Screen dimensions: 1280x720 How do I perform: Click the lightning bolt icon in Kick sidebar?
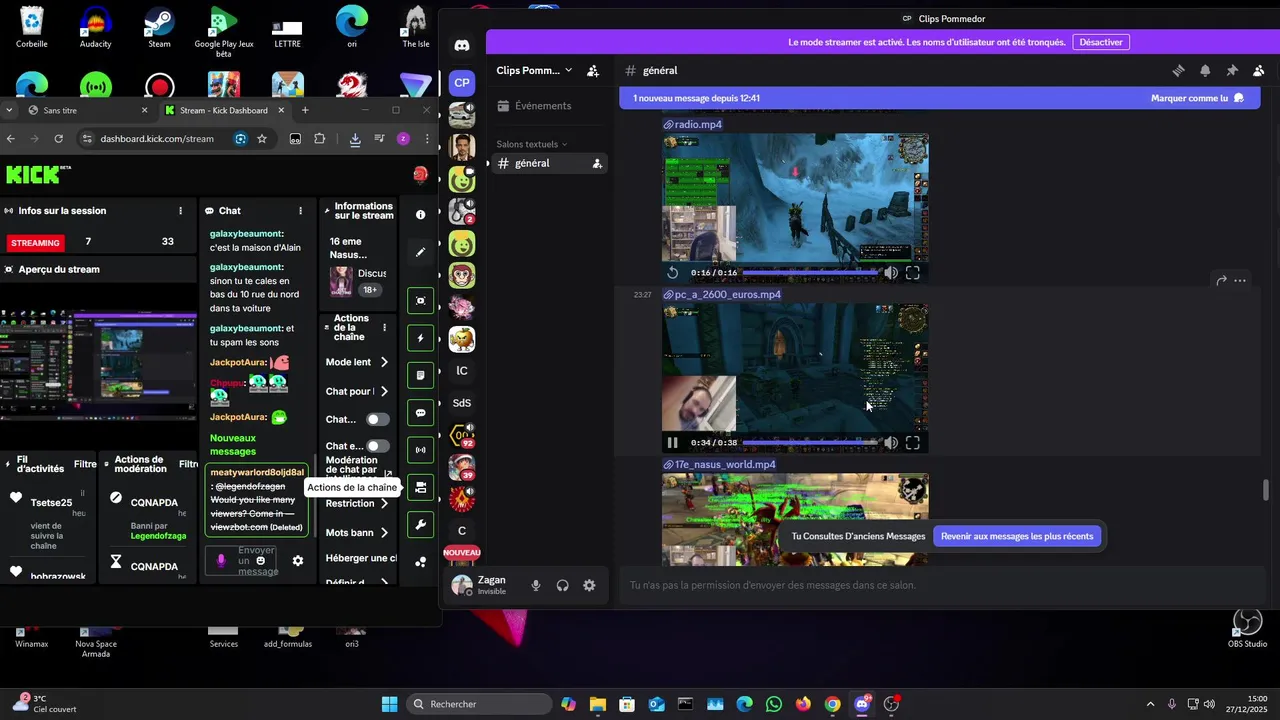[x=420, y=338]
